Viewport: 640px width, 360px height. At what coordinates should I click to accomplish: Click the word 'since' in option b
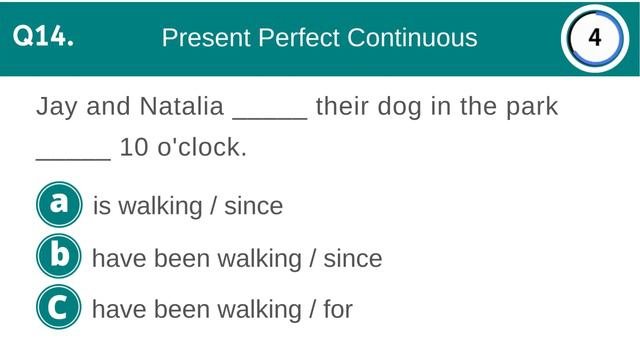tap(353, 258)
